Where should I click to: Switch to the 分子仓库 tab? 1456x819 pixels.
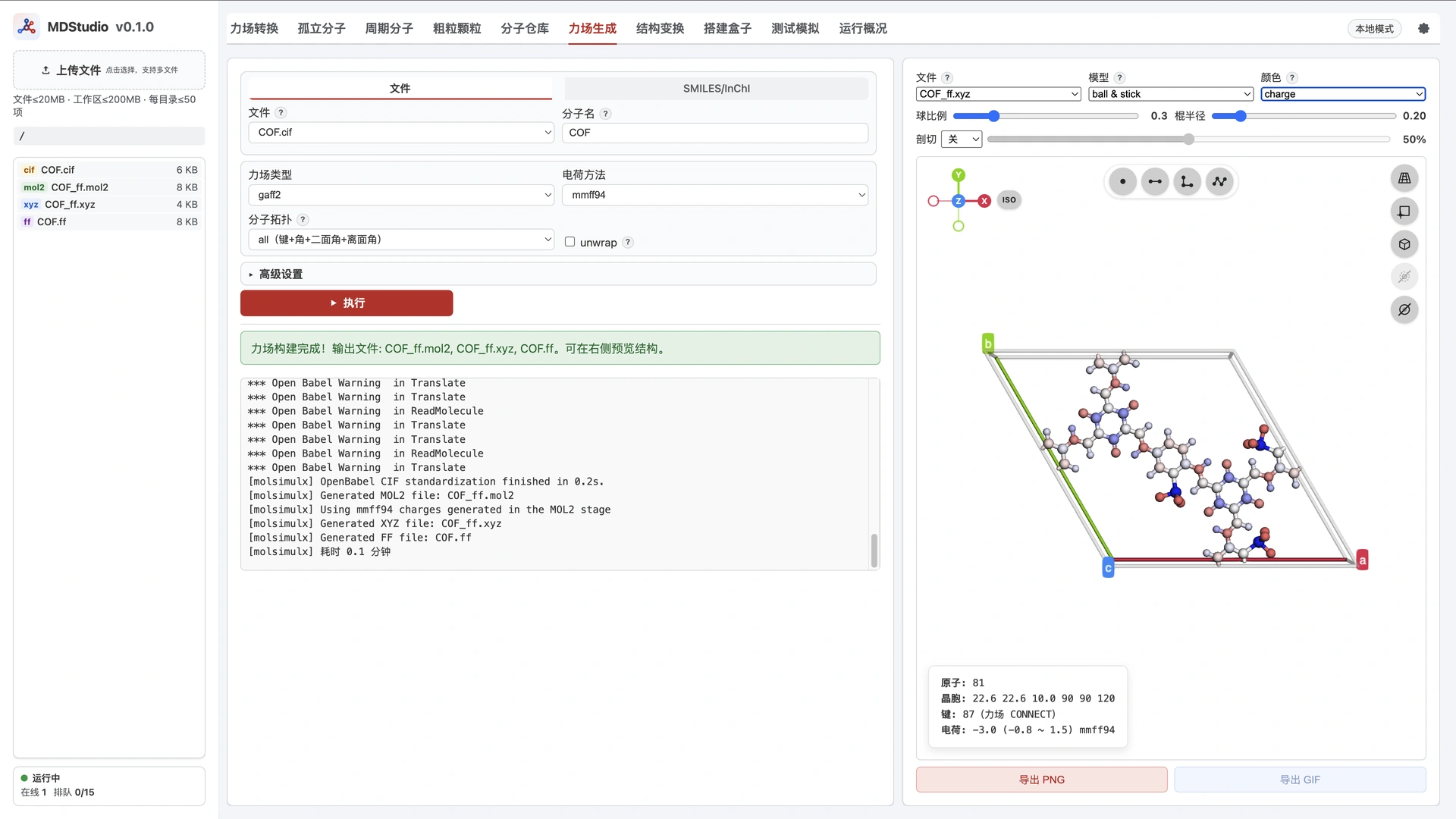click(x=525, y=29)
